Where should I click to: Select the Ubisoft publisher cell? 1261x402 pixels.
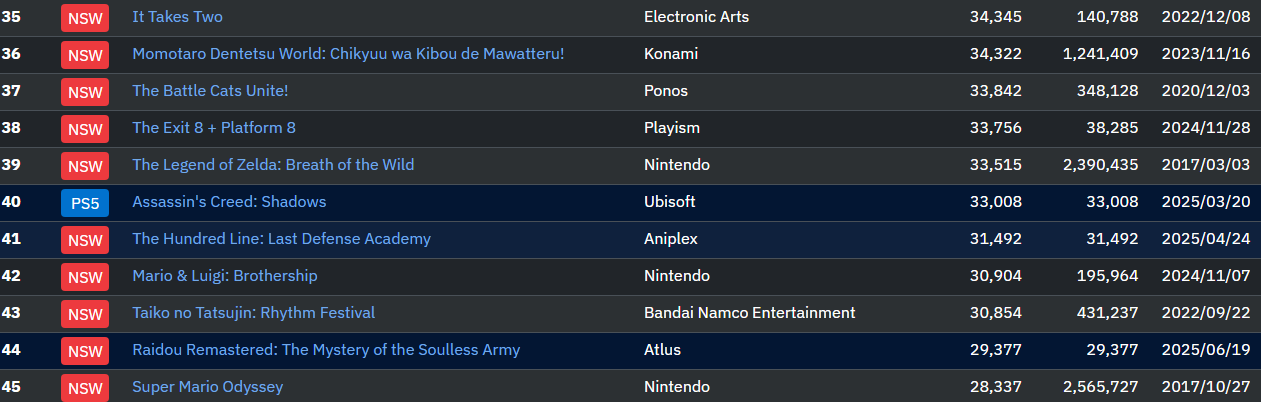point(670,202)
